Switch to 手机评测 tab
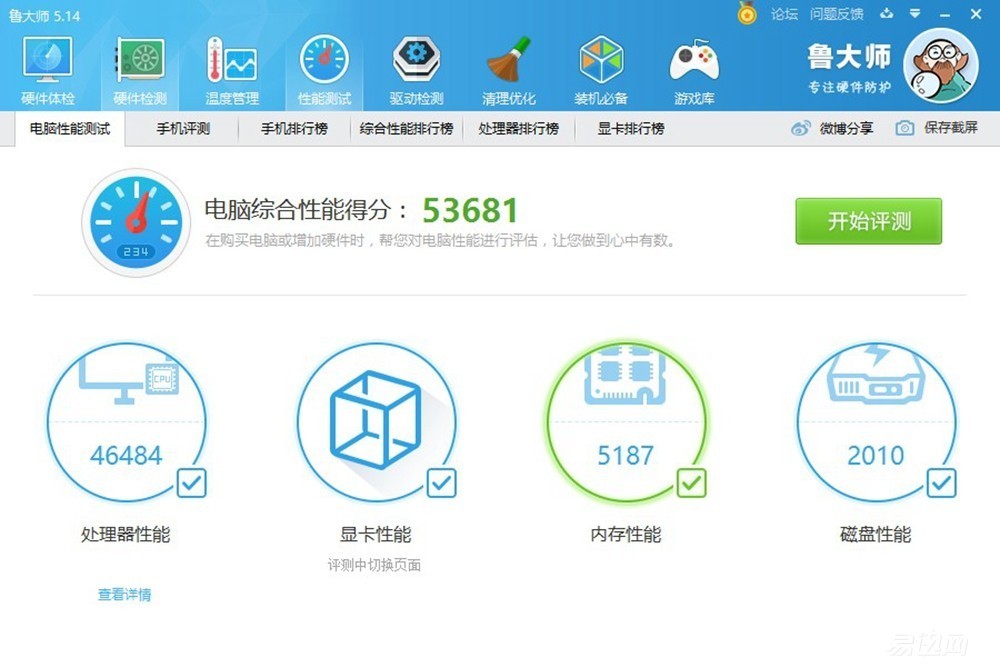Viewport: 1000px width, 667px height. [x=183, y=128]
